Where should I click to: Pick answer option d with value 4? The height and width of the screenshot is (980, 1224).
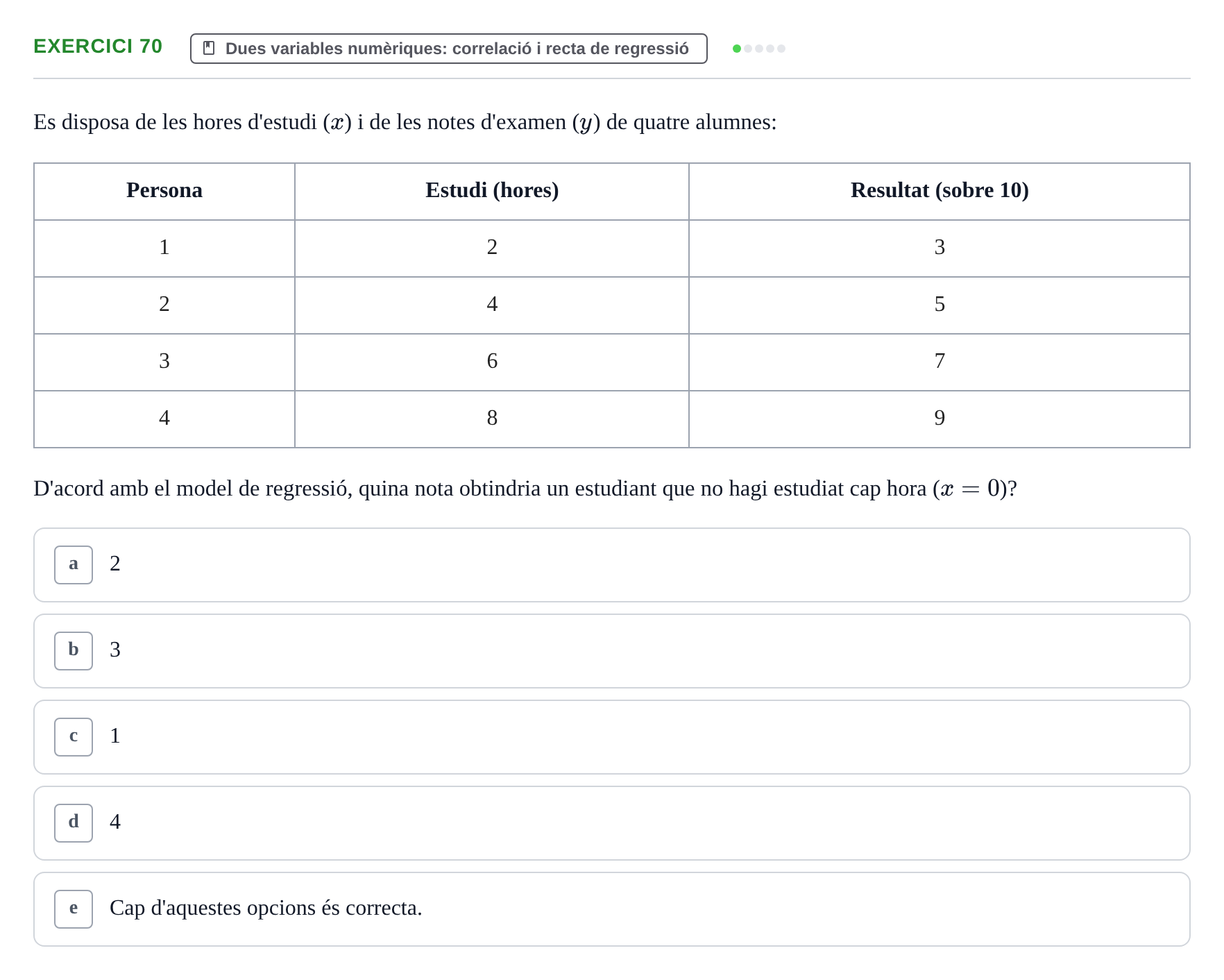pos(612,823)
